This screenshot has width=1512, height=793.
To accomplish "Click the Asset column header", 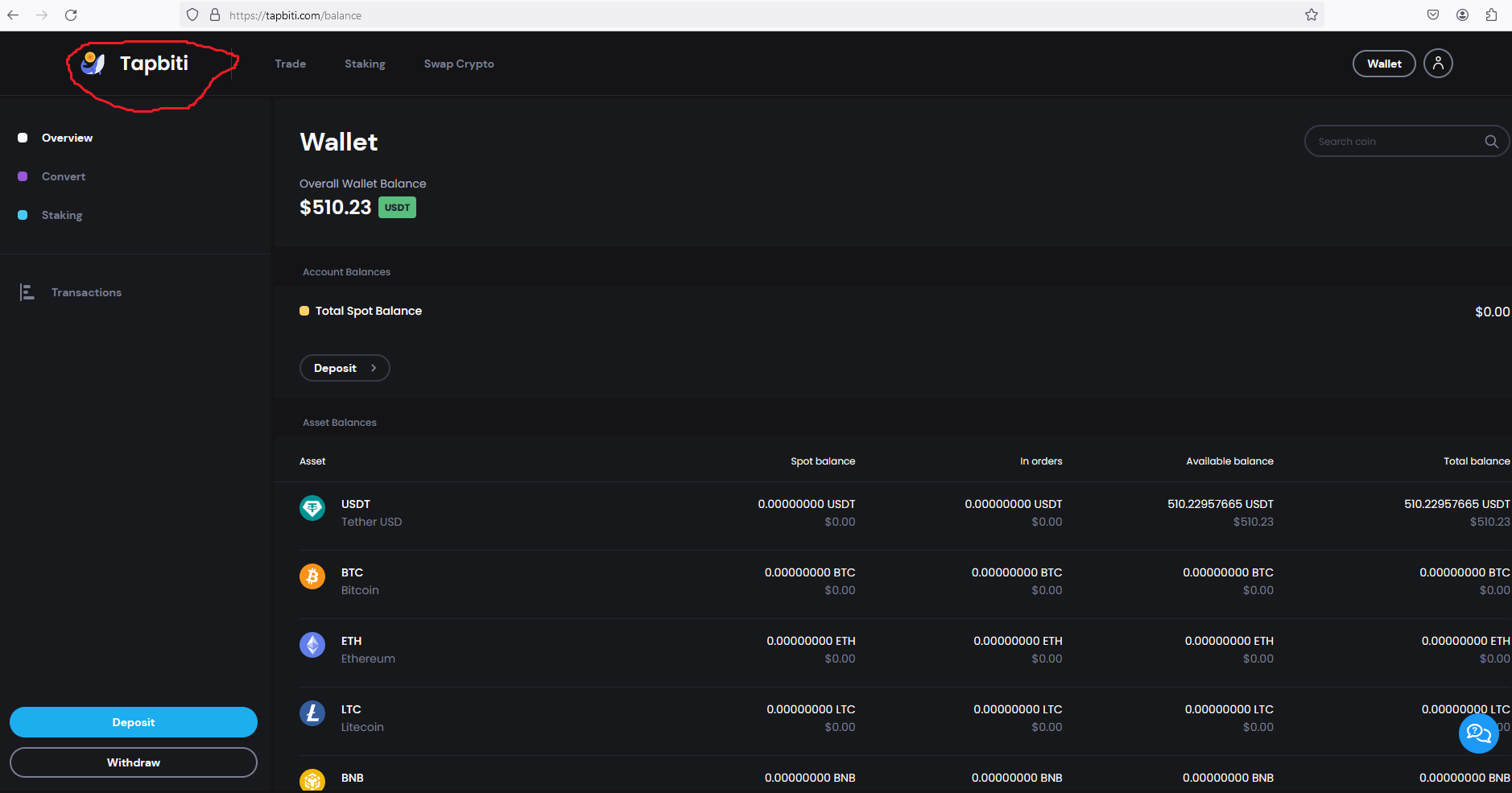I will pyautogui.click(x=312, y=461).
